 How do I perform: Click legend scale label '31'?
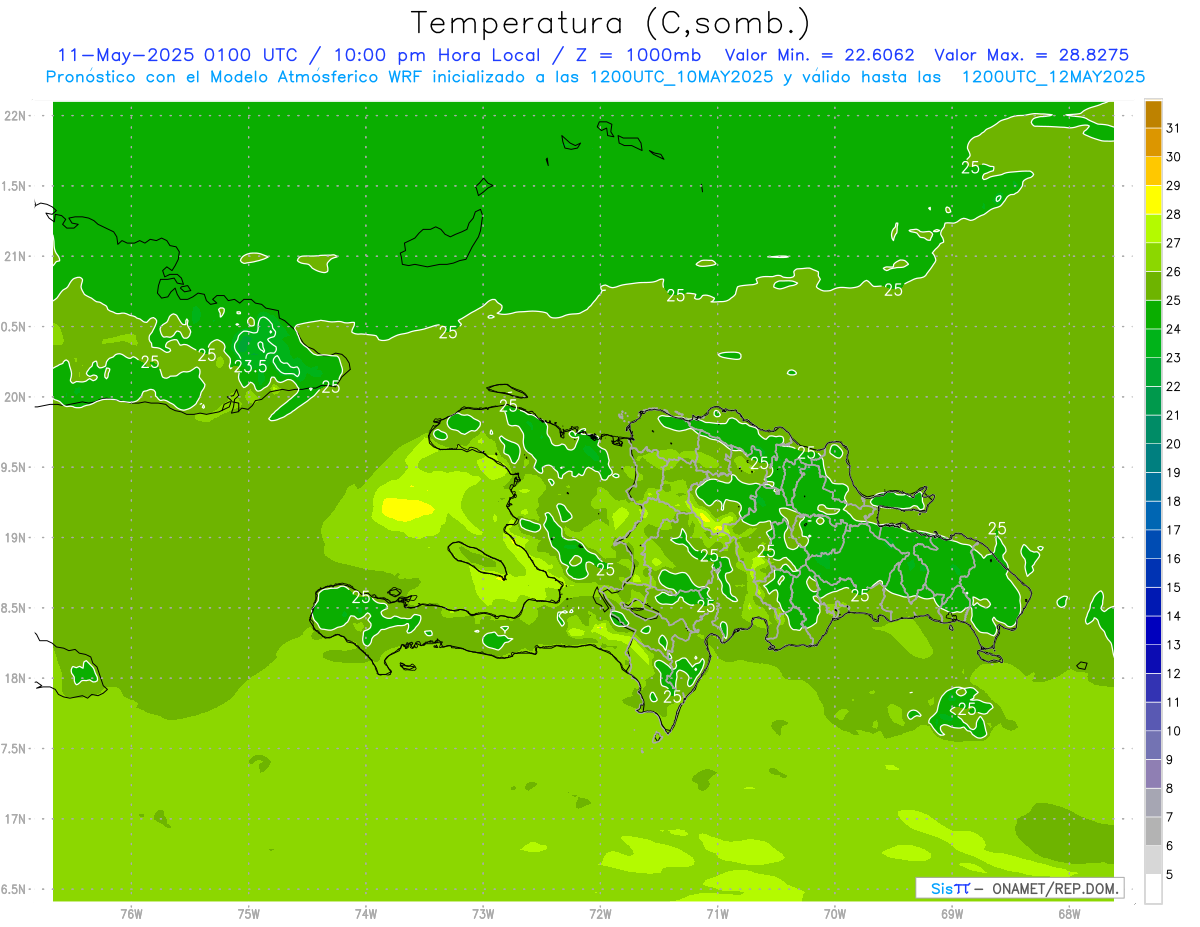pyautogui.click(x=1174, y=128)
